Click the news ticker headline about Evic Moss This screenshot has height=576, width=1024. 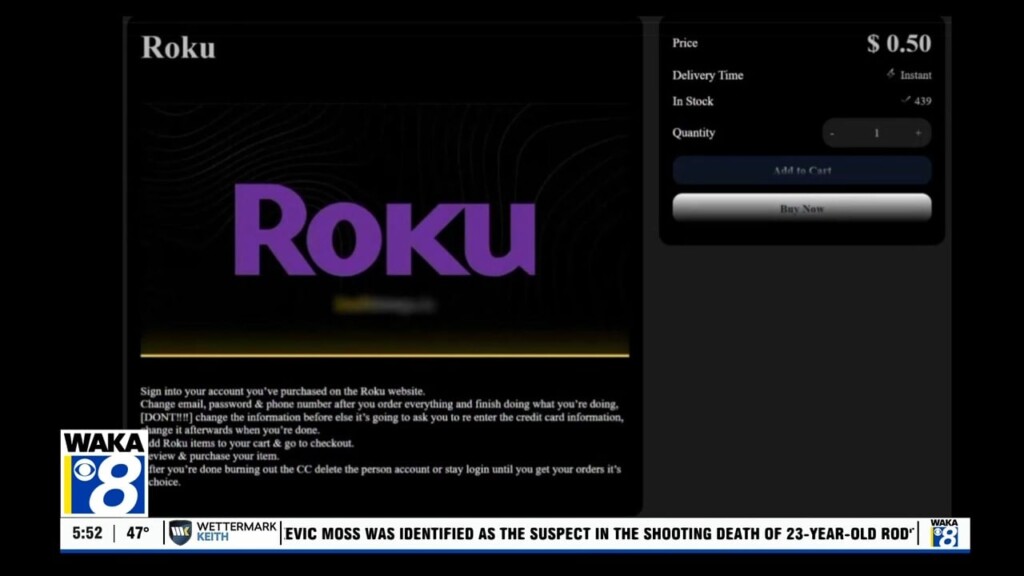tap(598, 534)
